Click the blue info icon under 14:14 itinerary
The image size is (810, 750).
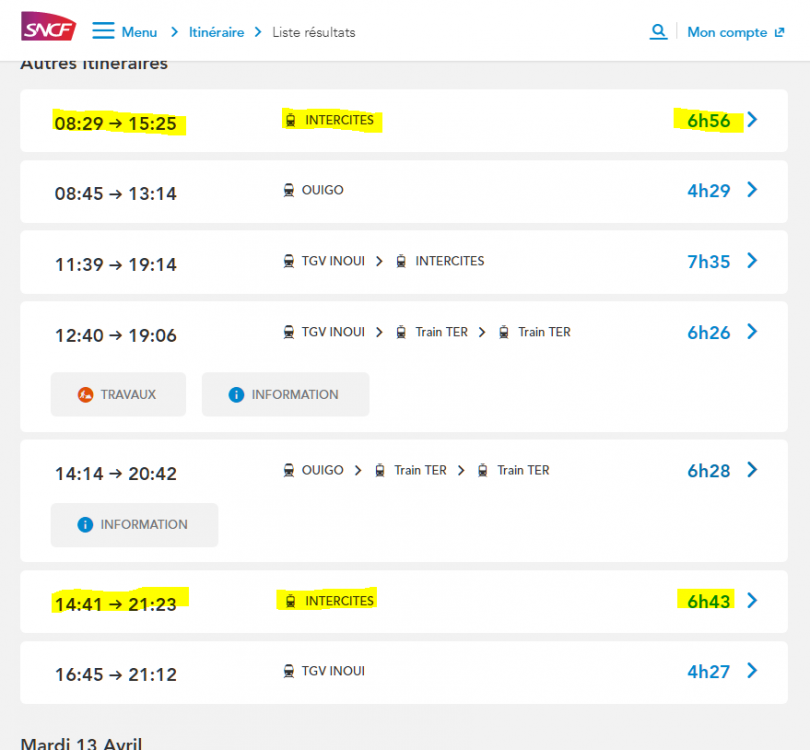coord(85,525)
